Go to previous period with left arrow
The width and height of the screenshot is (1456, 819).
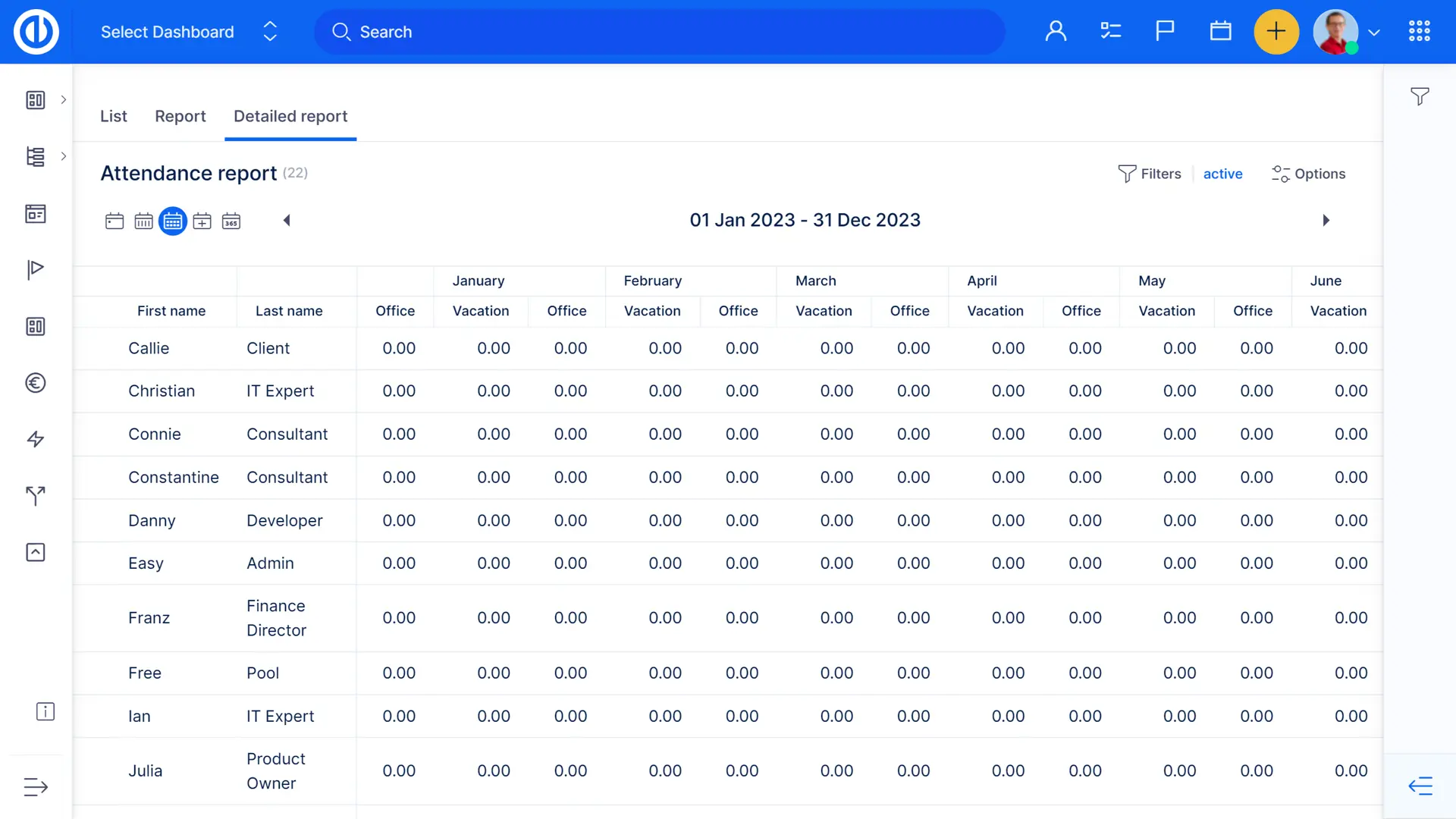click(287, 221)
